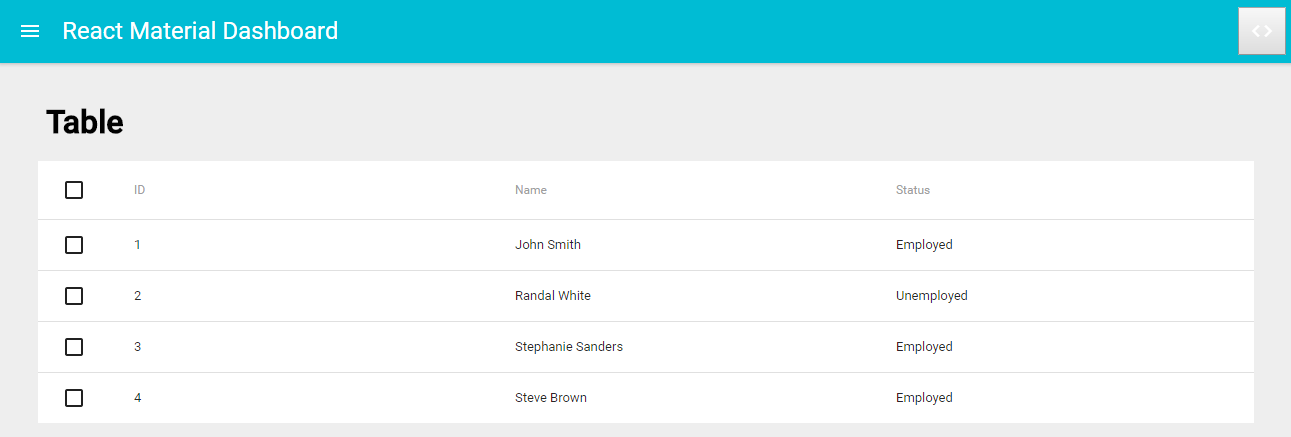Select the John Smith name cell
1291x437 pixels.
(x=548, y=245)
